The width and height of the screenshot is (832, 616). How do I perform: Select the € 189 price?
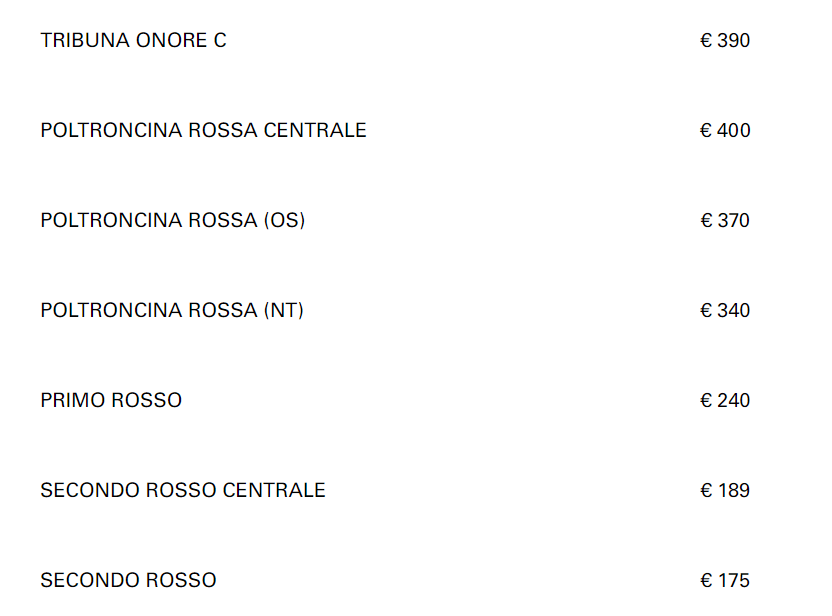coord(725,491)
